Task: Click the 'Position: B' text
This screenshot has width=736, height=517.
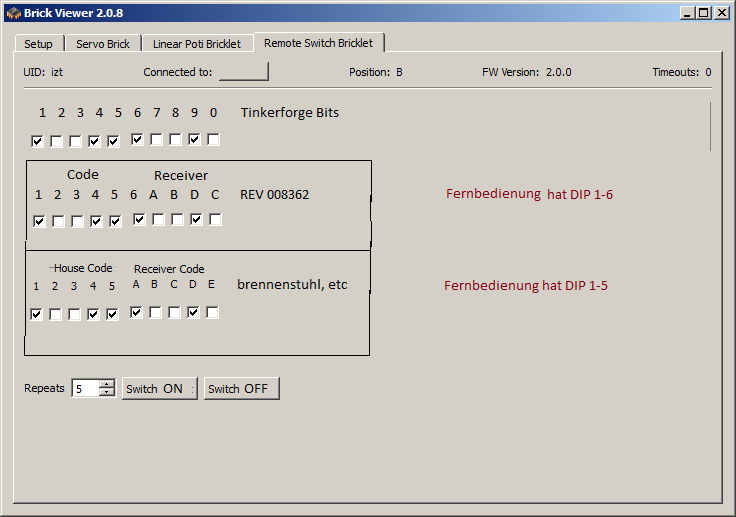Action: [376, 72]
